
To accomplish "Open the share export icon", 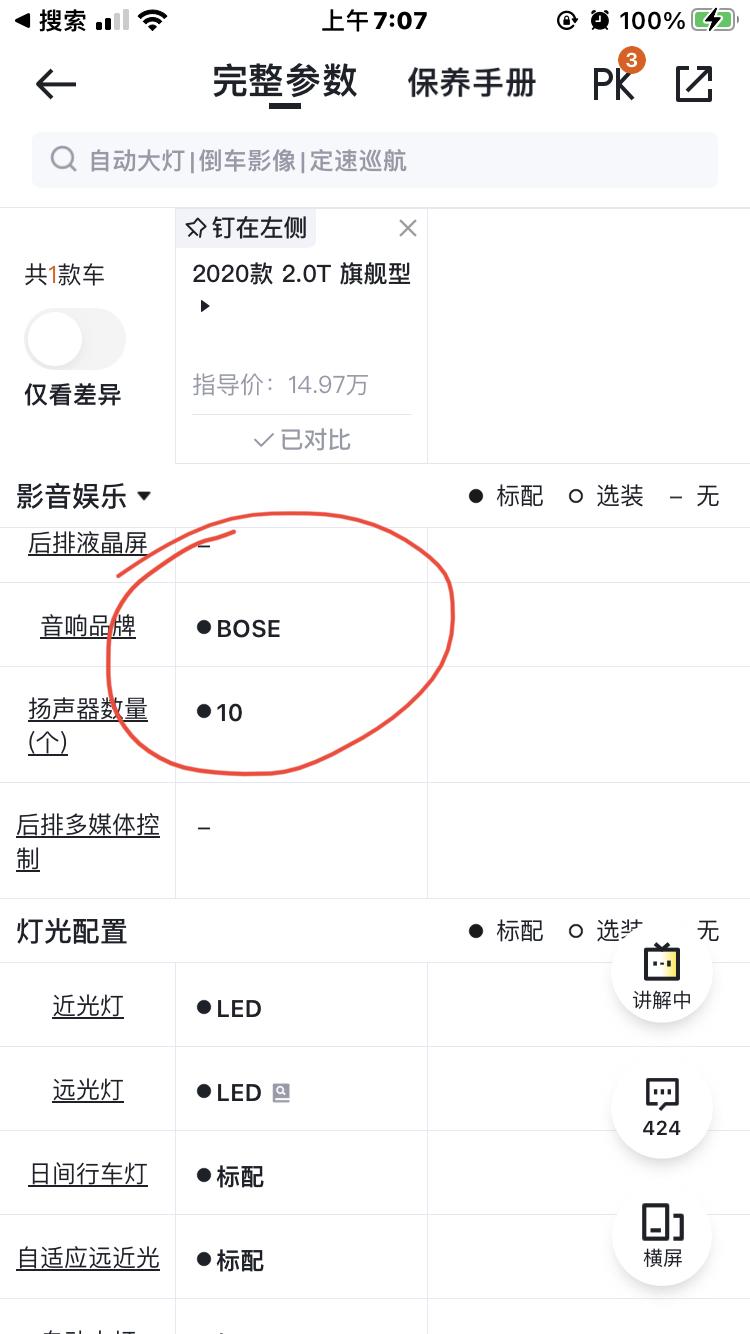I will [x=694, y=84].
